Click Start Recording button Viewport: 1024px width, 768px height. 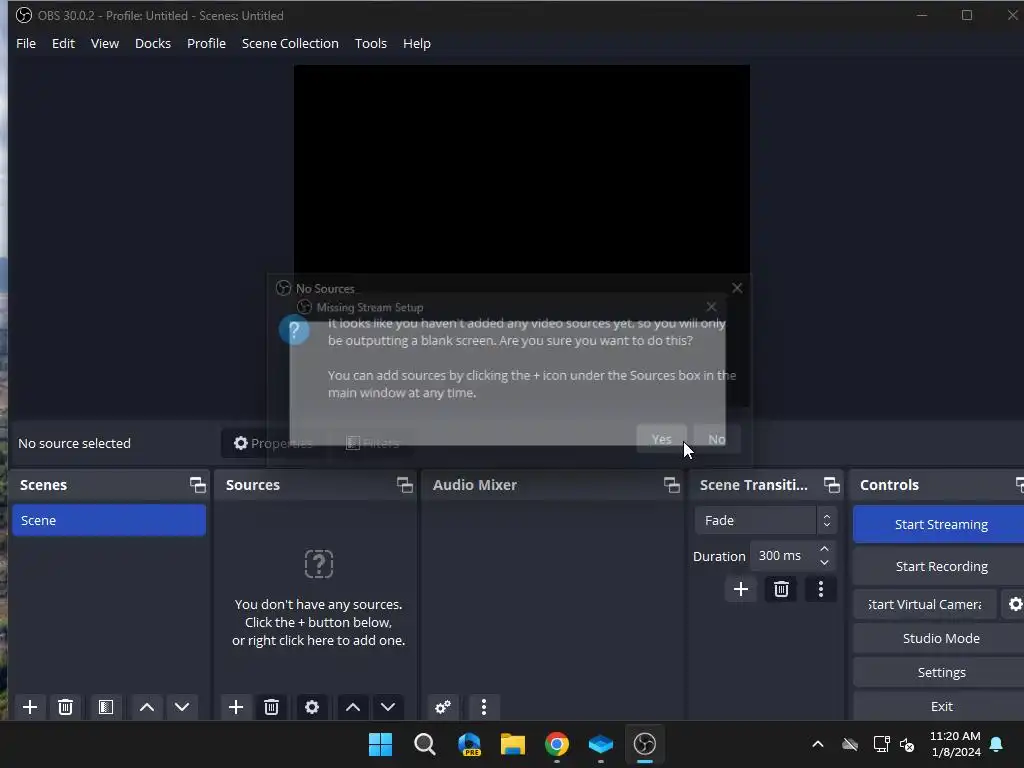pos(940,566)
